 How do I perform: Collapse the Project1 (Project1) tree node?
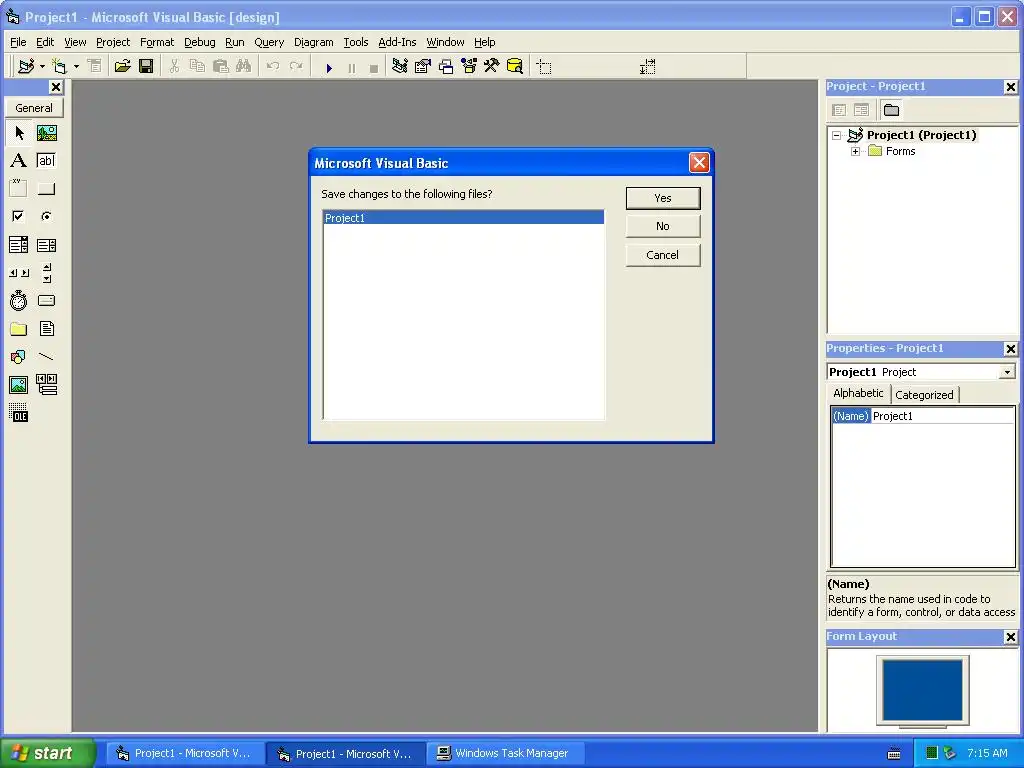837,135
